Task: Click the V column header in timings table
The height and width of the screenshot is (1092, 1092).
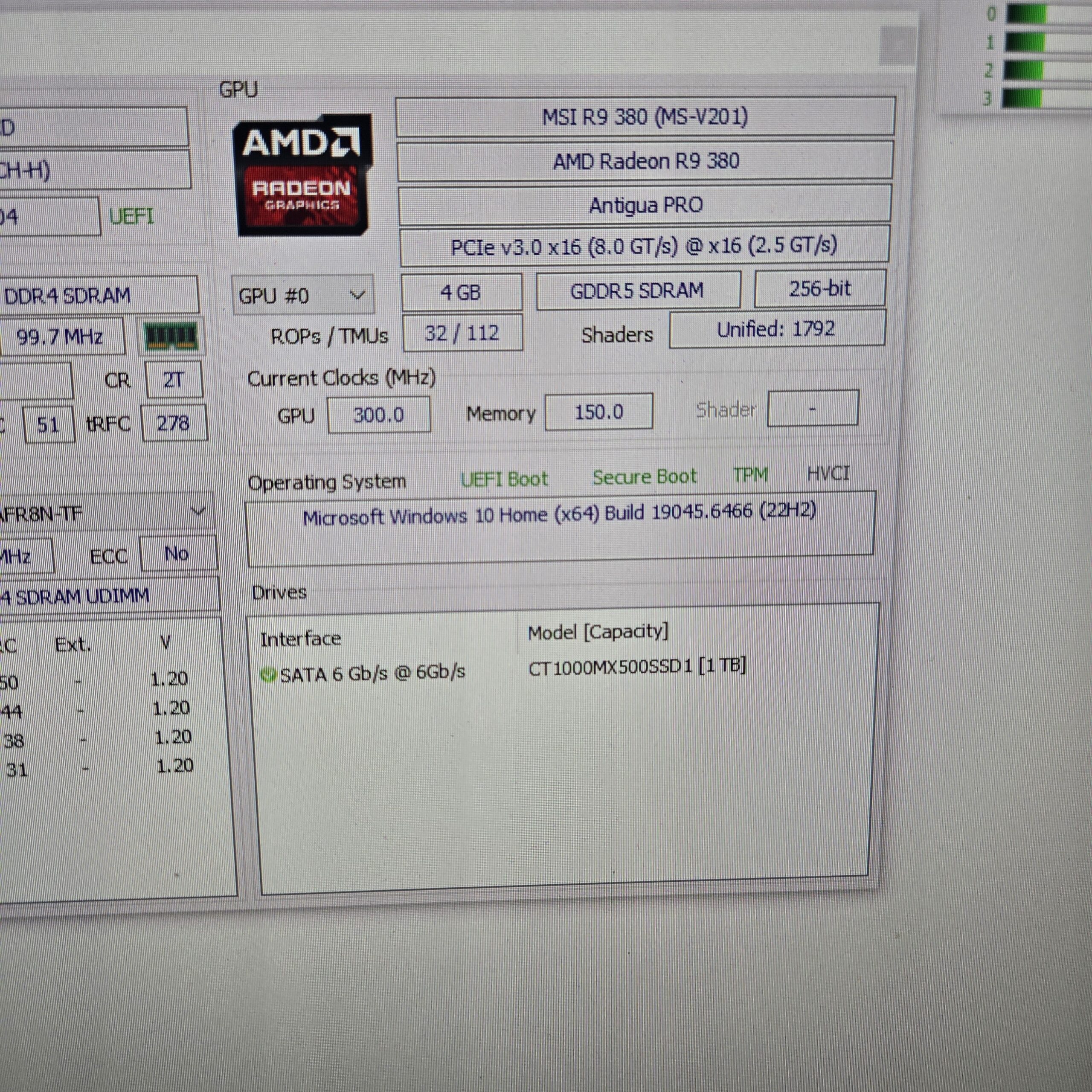Action: coord(166,642)
